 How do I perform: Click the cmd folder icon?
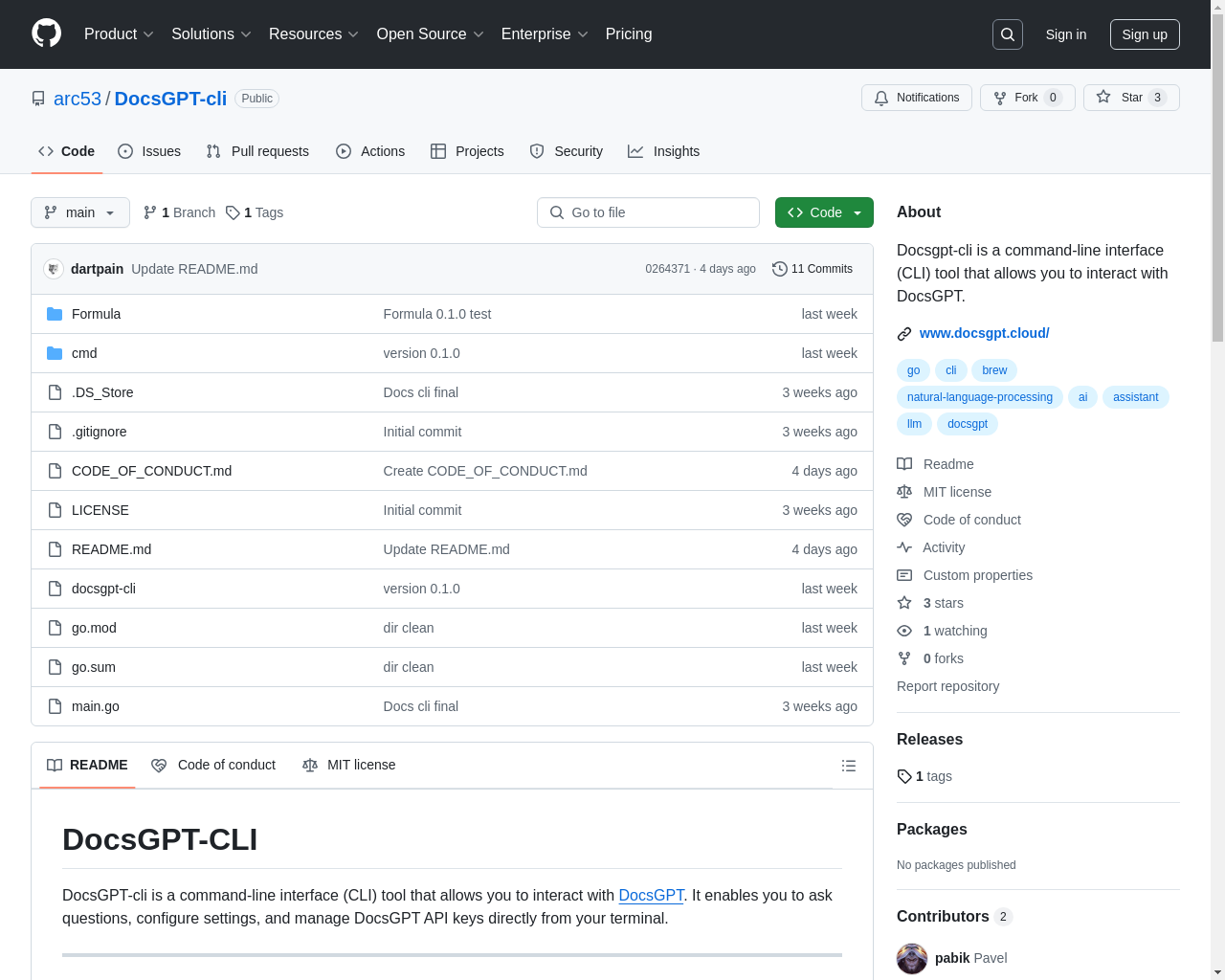pyautogui.click(x=55, y=353)
